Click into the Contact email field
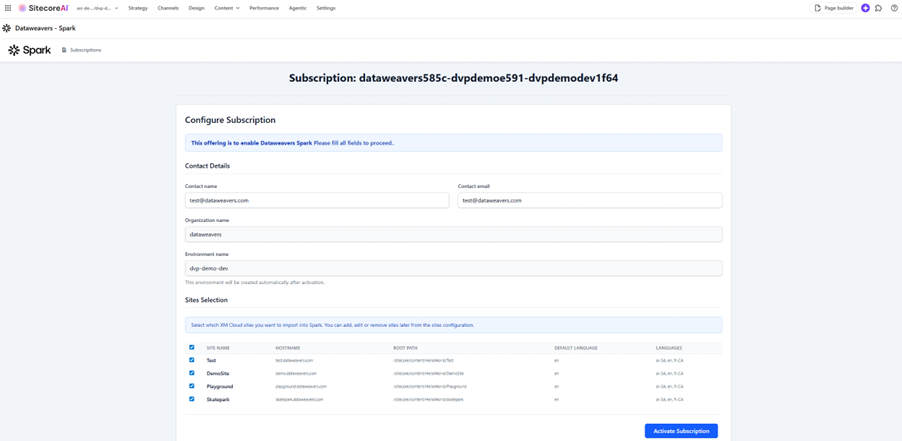902x441 pixels. pyautogui.click(x=589, y=200)
